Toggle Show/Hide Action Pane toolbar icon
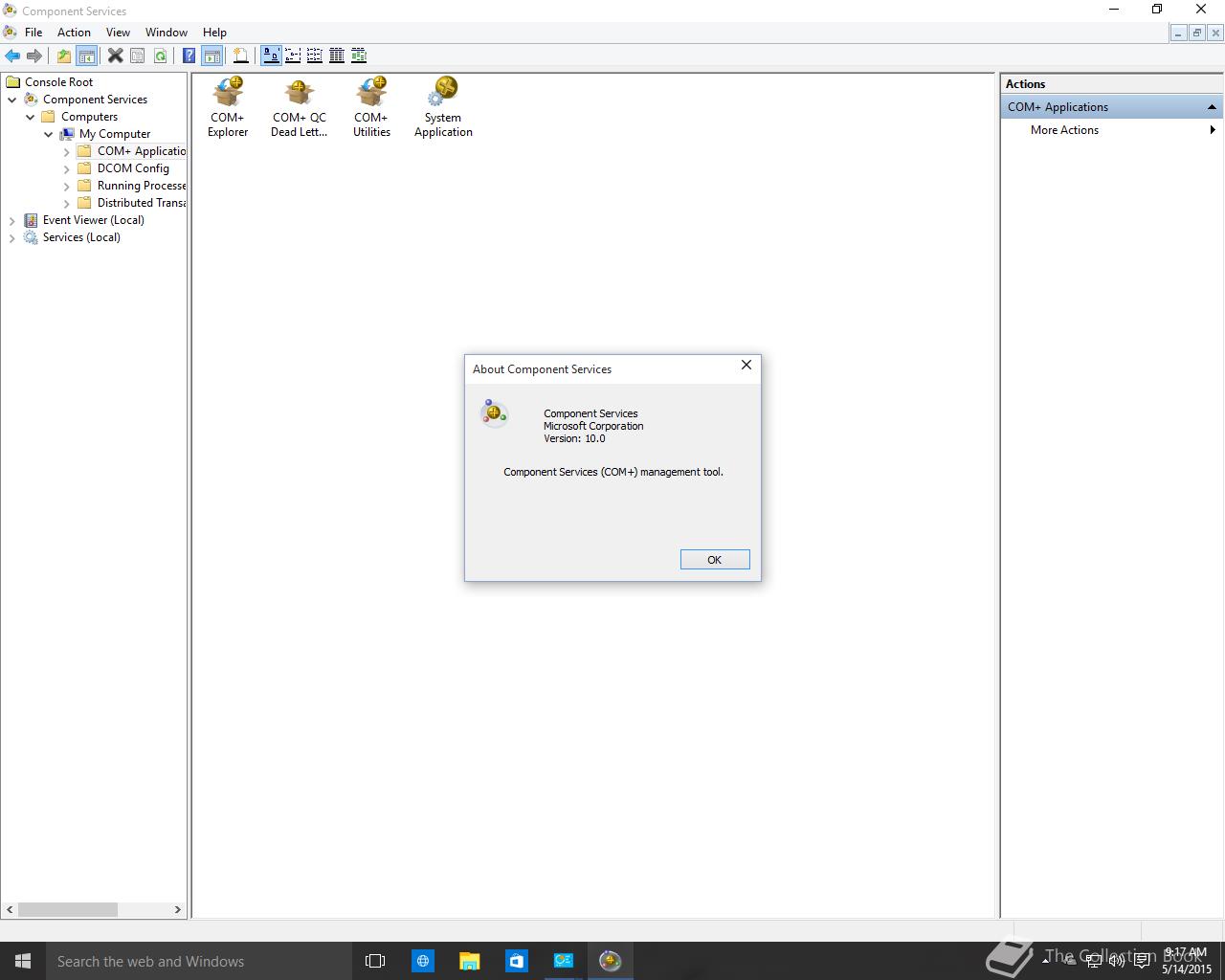Screen dimensions: 1225x980 point(212,56)
